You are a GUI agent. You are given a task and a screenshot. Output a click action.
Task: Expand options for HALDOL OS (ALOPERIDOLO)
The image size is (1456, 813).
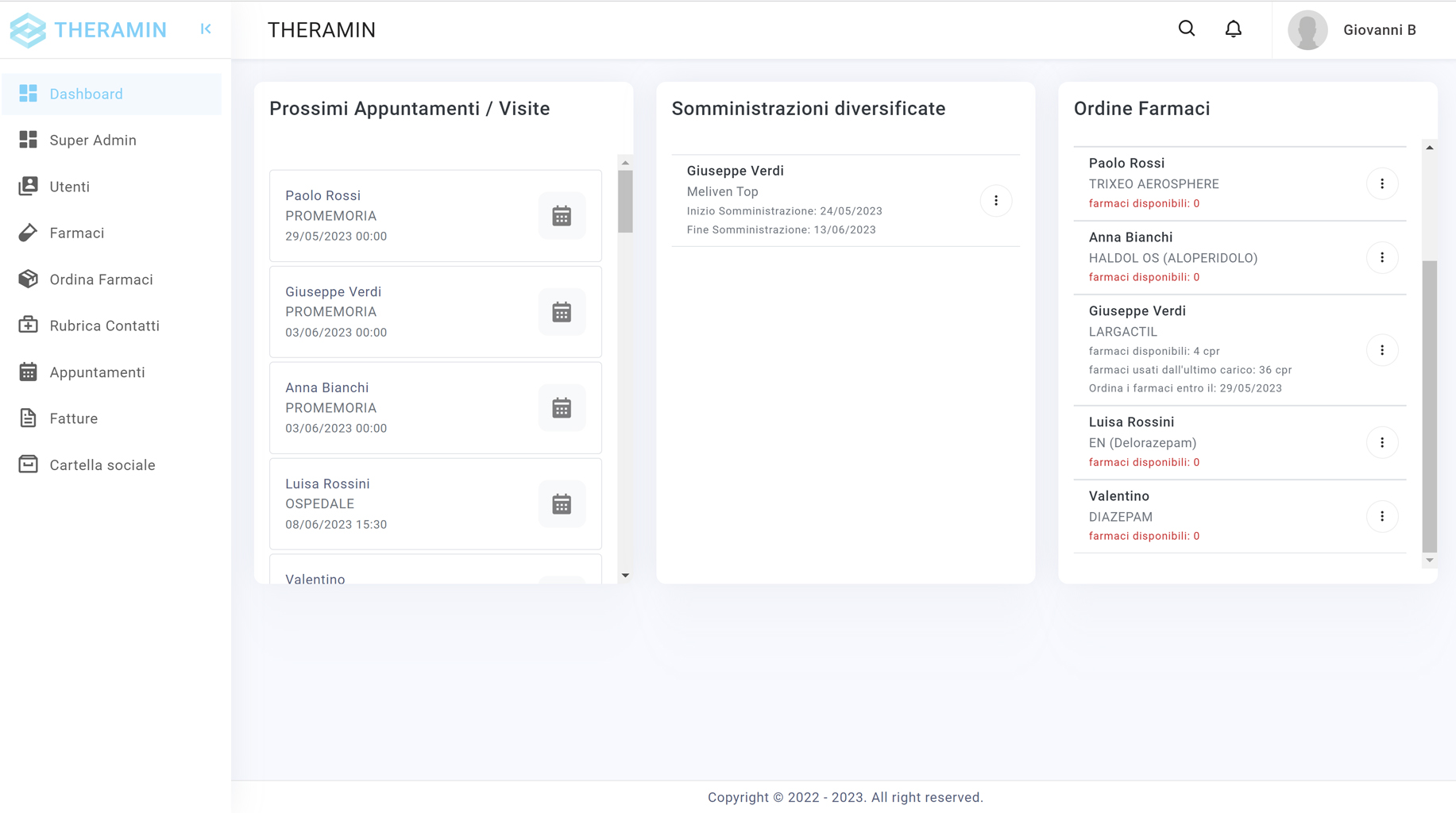pyautogui.click(x=1383, y=258)
